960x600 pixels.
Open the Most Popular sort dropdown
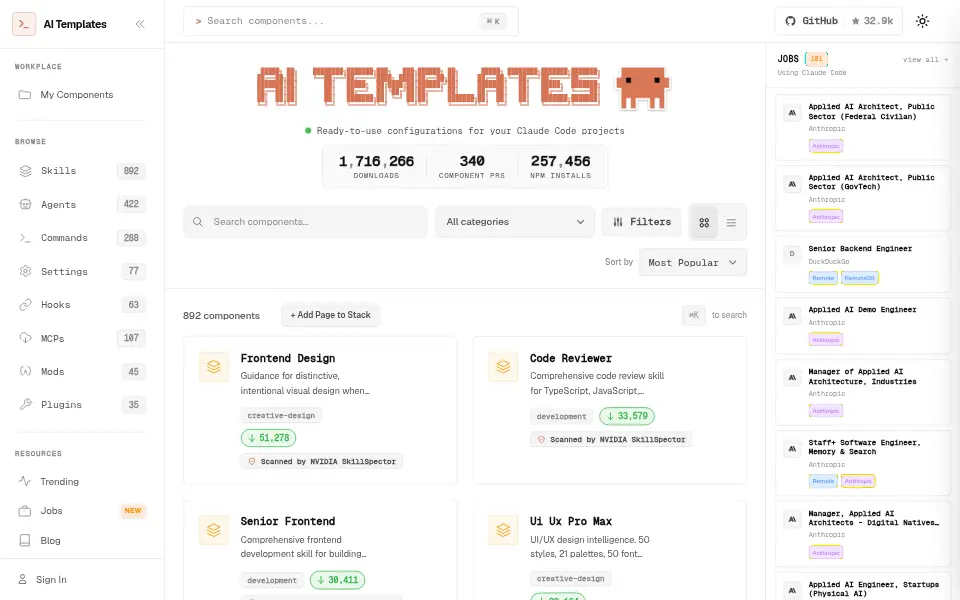click(x=692, y=262)
